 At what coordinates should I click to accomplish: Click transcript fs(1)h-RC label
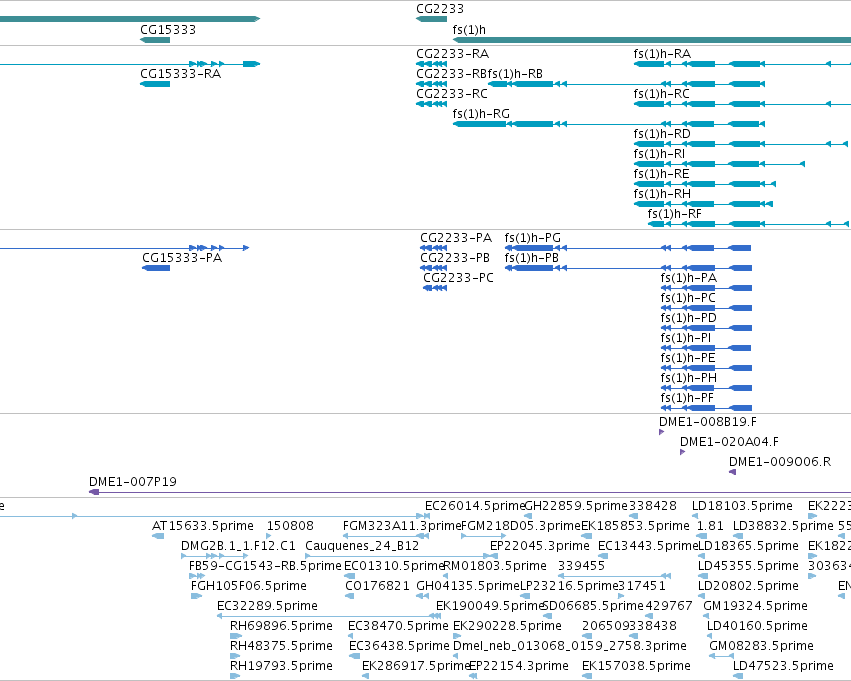661,94
